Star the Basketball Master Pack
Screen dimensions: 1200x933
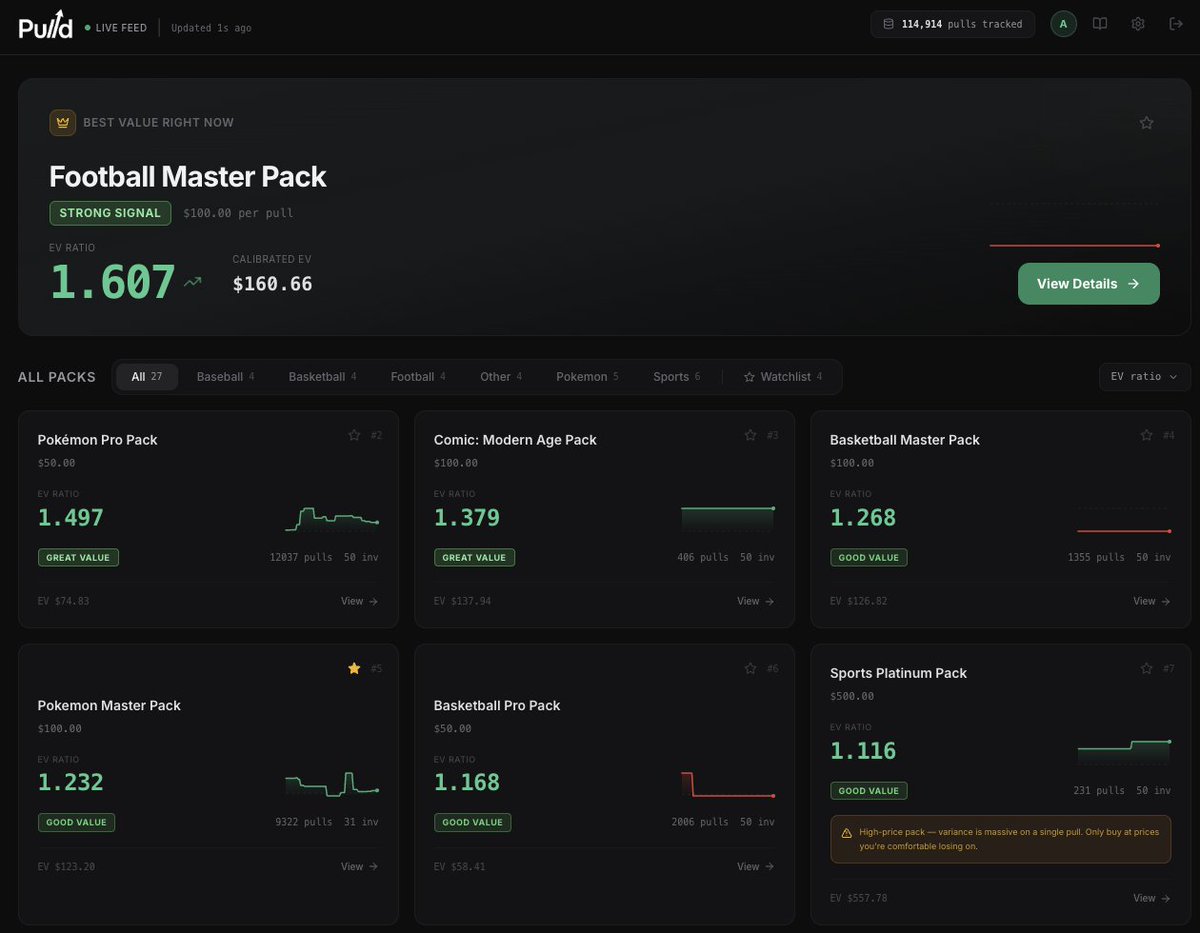point(1147,435)
